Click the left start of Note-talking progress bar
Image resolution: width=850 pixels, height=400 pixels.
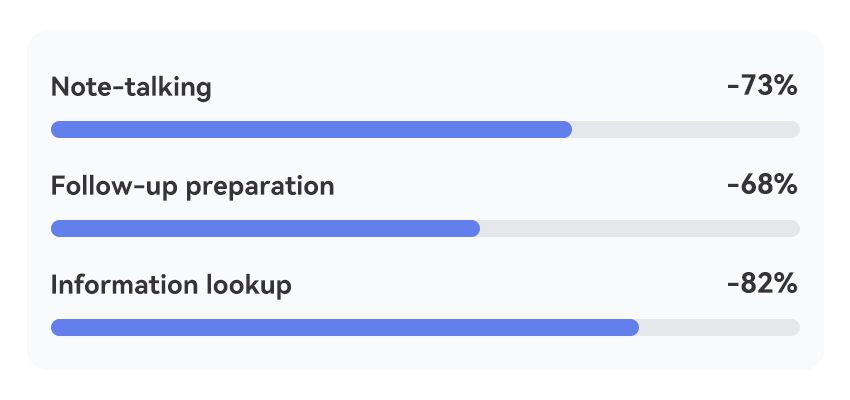(x=58, y=130)
